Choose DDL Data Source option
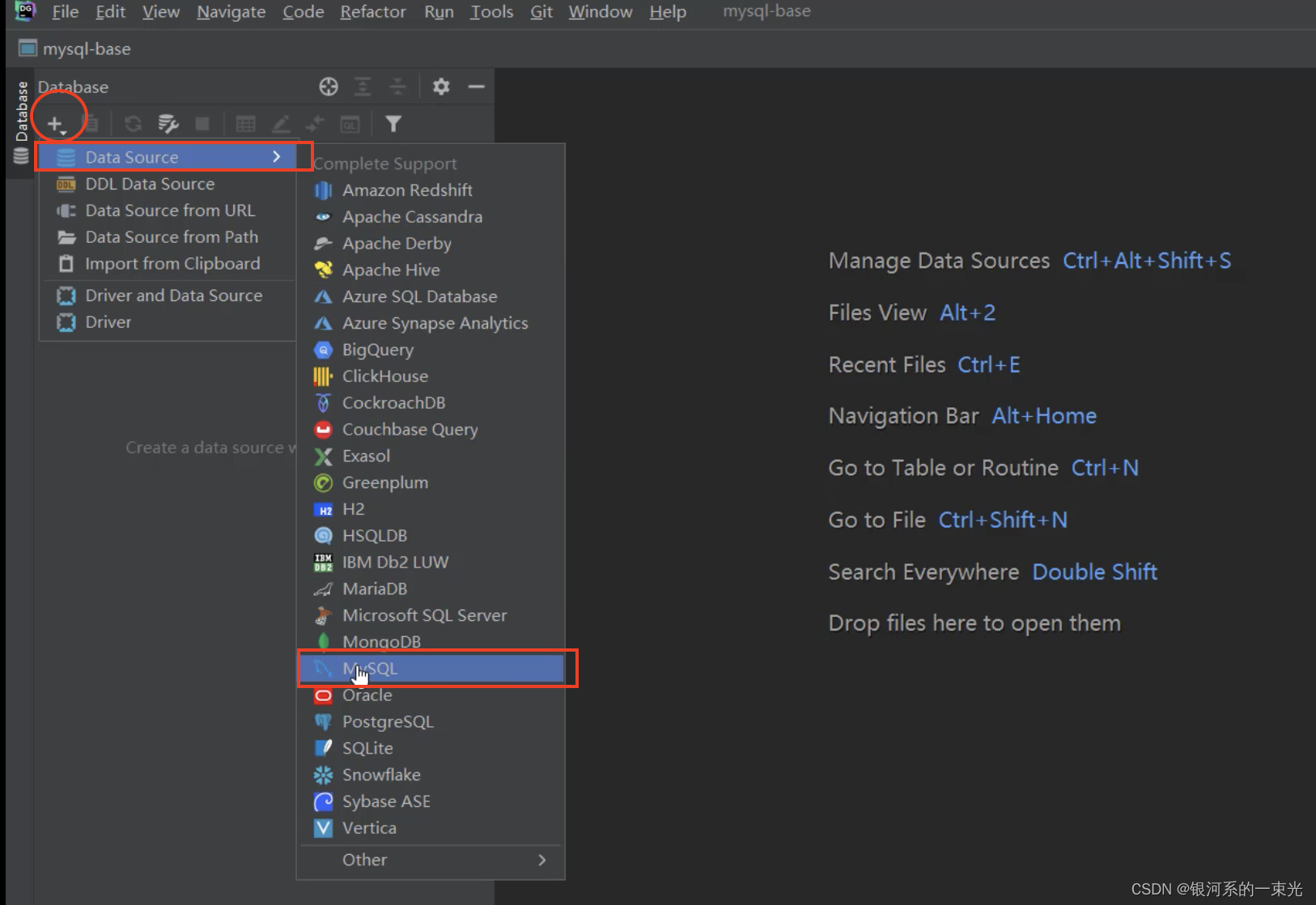This screenshot has width=1316, height=905. coord(168,184)
